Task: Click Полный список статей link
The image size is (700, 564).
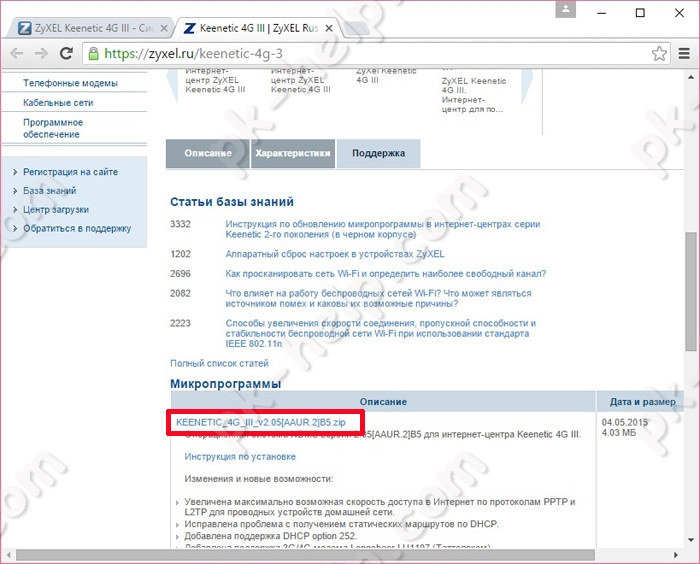Action: click(219, 363)
